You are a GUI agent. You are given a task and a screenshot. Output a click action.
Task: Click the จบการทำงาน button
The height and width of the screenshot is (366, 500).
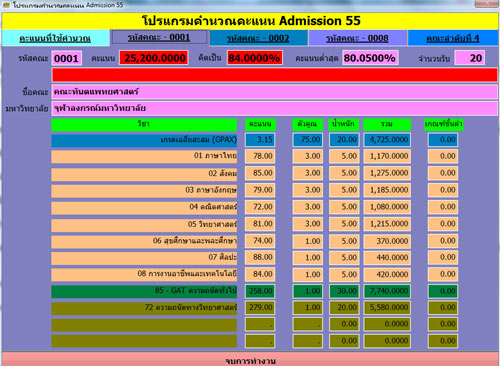(x=250, y=360)
